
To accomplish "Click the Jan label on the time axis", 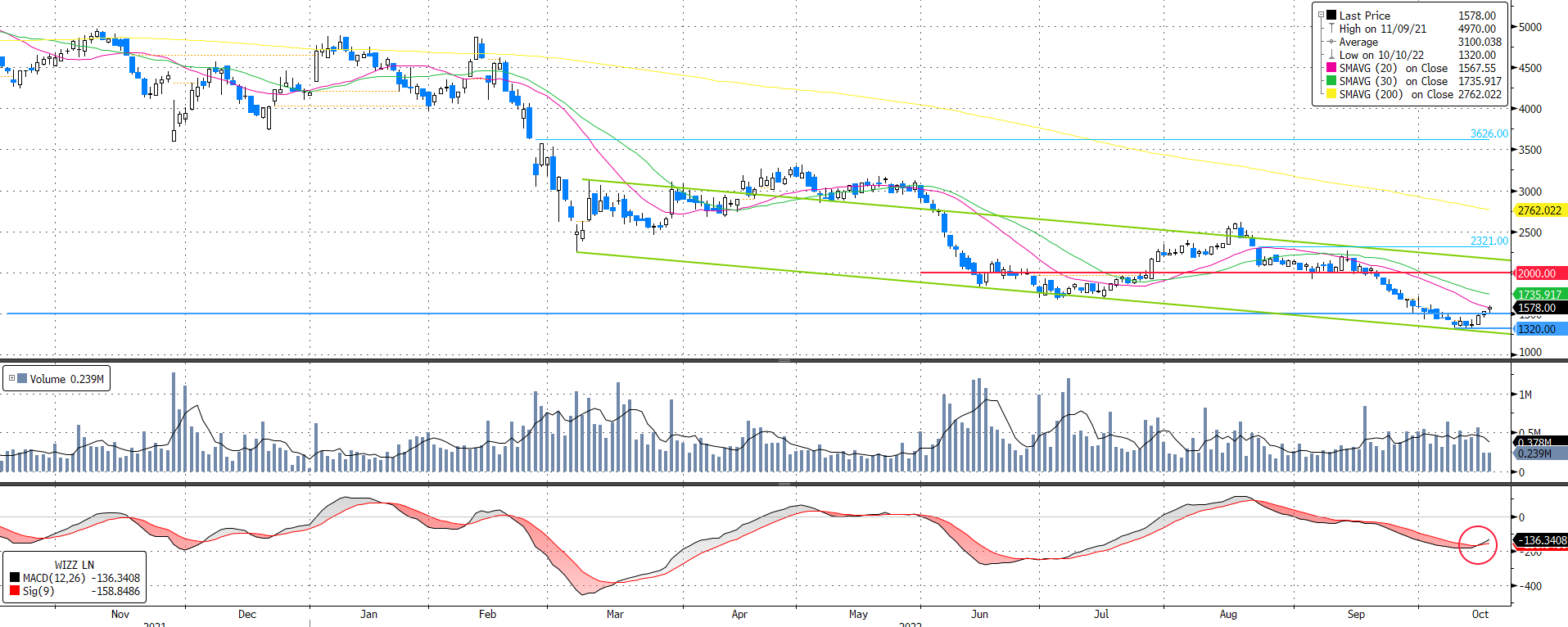I will 368,614.
